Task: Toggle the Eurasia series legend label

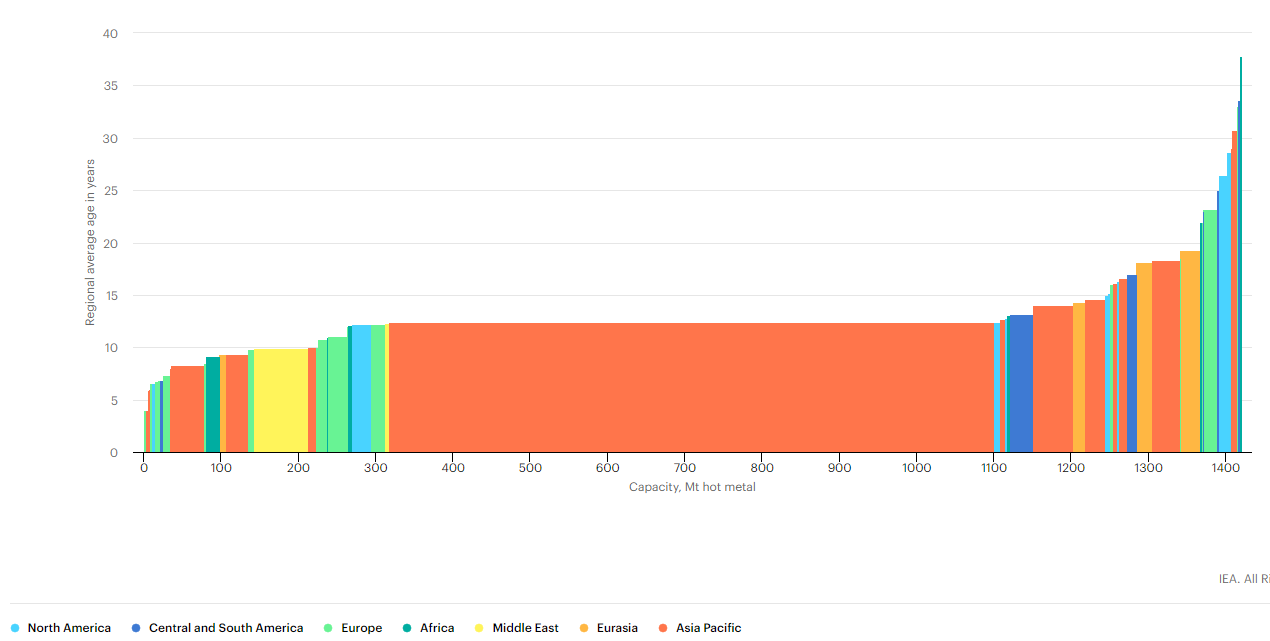Action: (616, 628)
